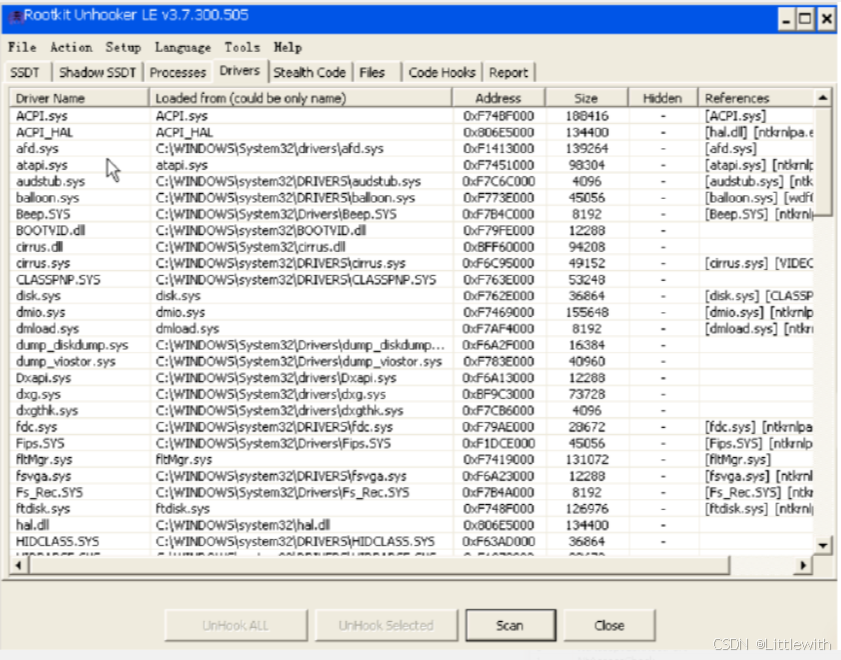This screenshot has height=660, width=841.
Task: Select the dump_diskdump.sys driver row
Action: point(411,345)
